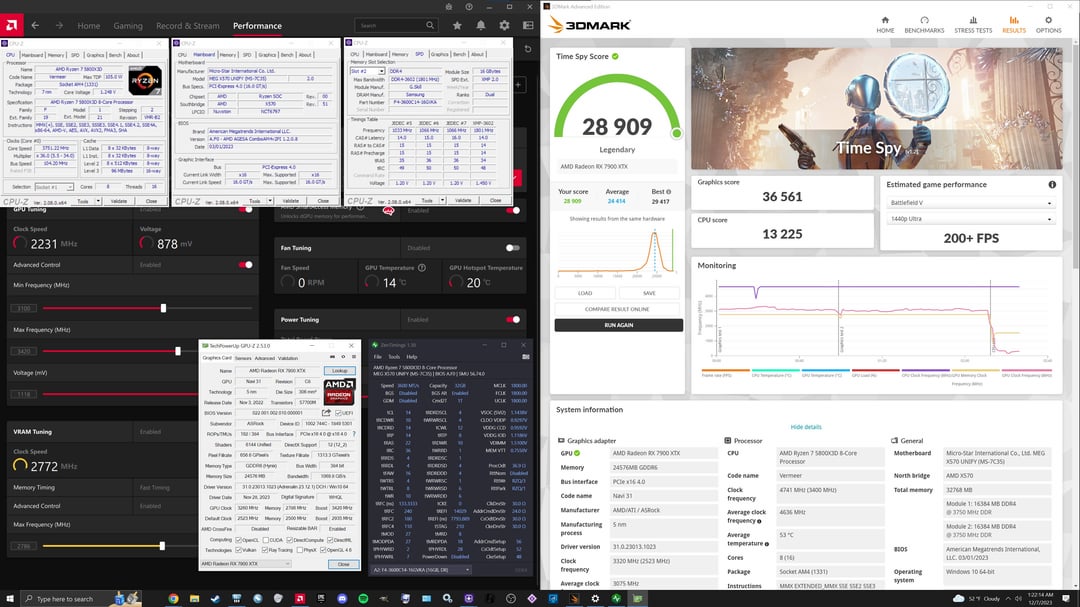This screenshot has height=607, width=1080.
Task: Toggle Vulkan checkbox in GPU-Z
Action: point(238,550)
